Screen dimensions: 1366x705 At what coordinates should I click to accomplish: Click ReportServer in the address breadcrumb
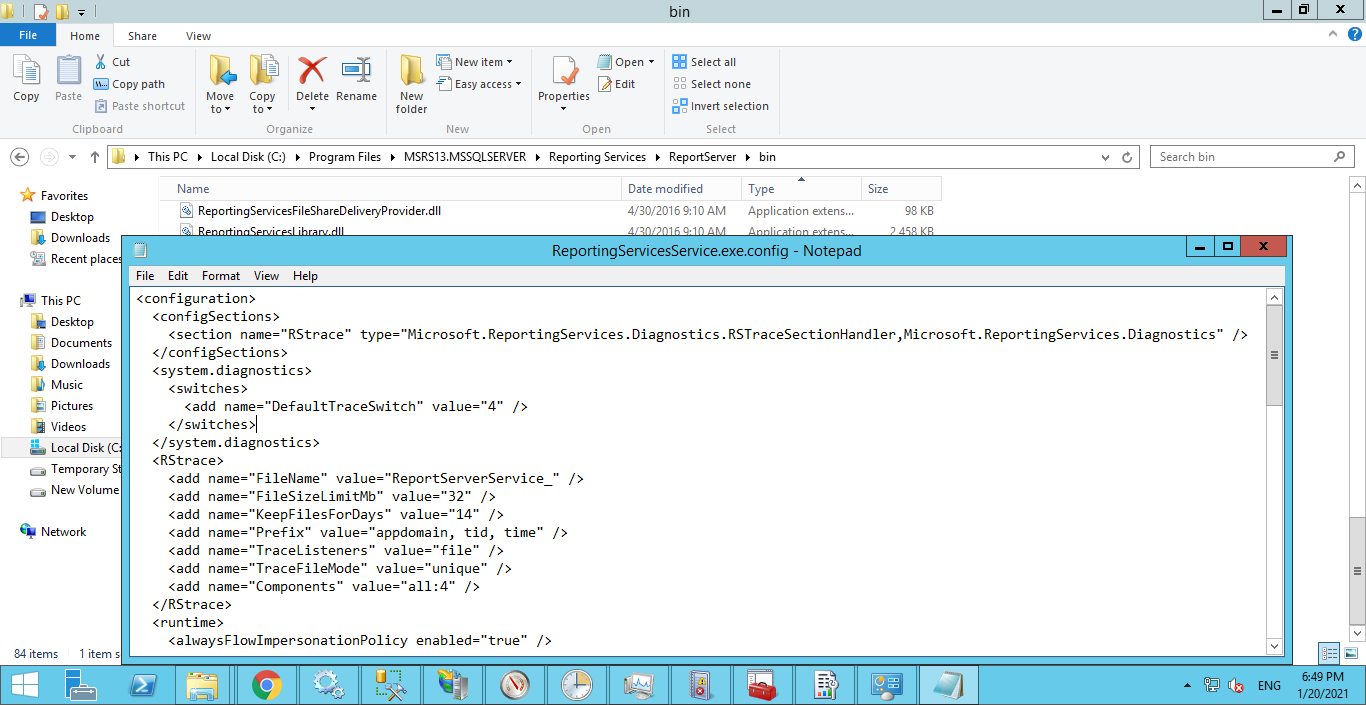click(x=702, y=157)
